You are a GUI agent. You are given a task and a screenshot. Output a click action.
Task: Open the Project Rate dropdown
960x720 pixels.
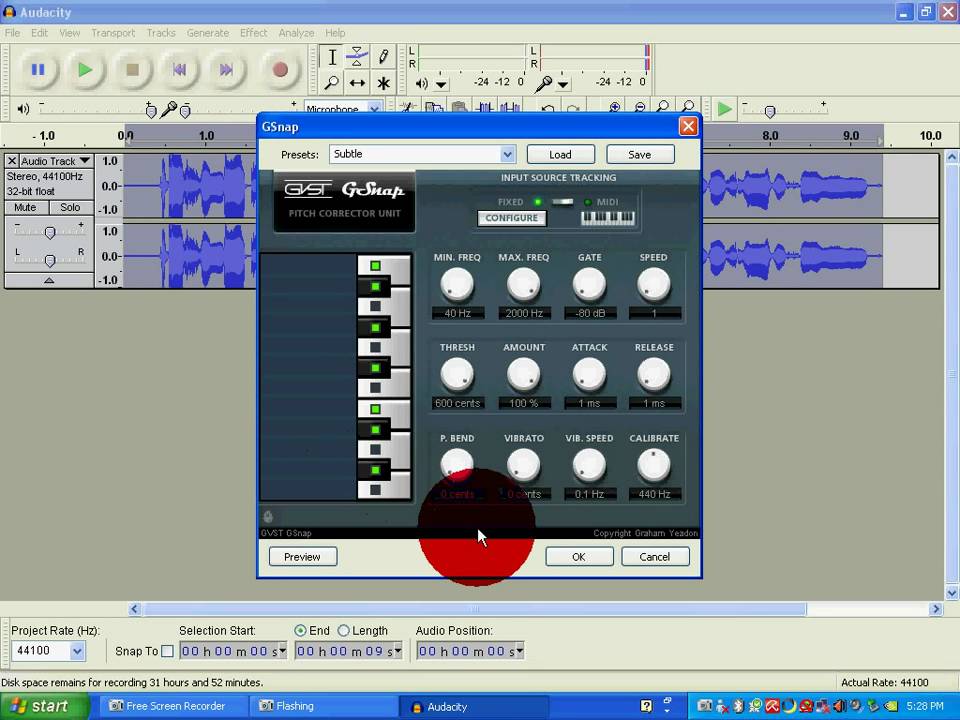pos(77,651)
